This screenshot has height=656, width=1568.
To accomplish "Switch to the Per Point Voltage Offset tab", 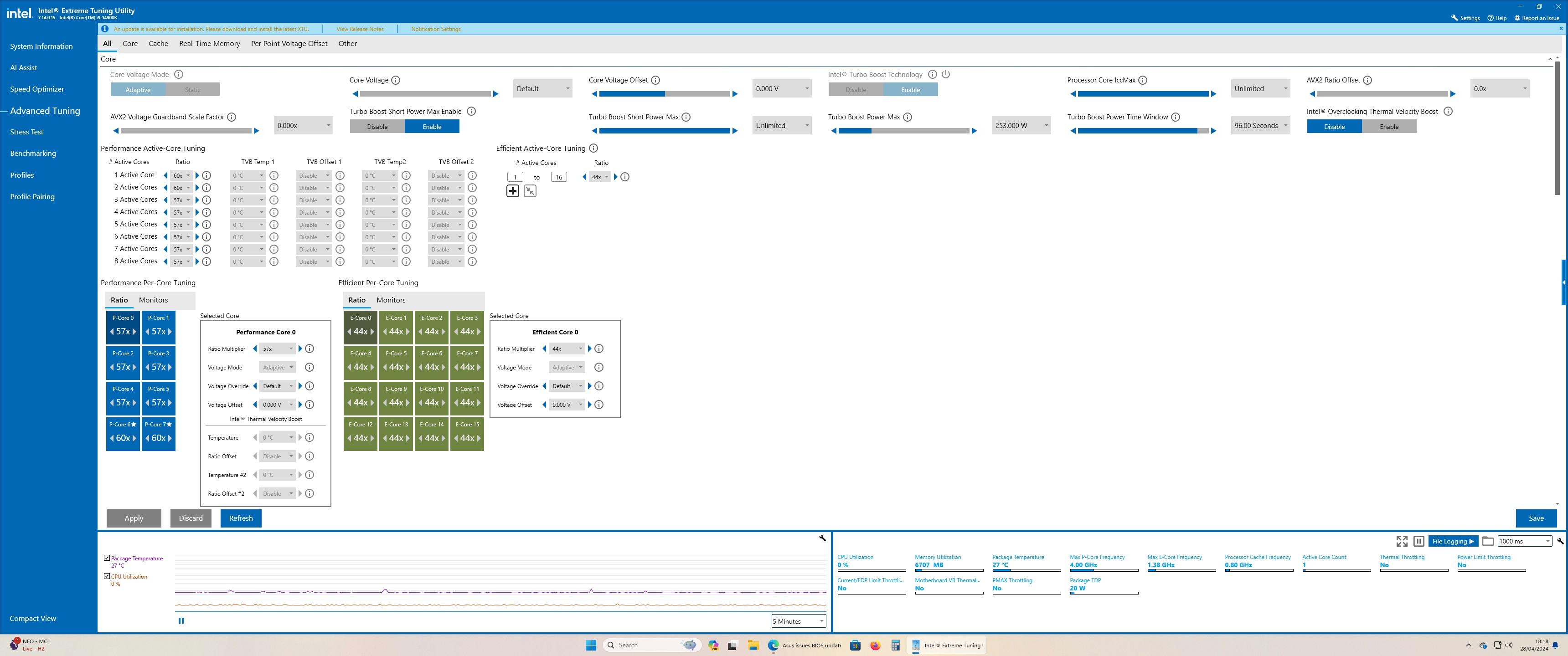I will pyautogui.click(x=289, y=44).
